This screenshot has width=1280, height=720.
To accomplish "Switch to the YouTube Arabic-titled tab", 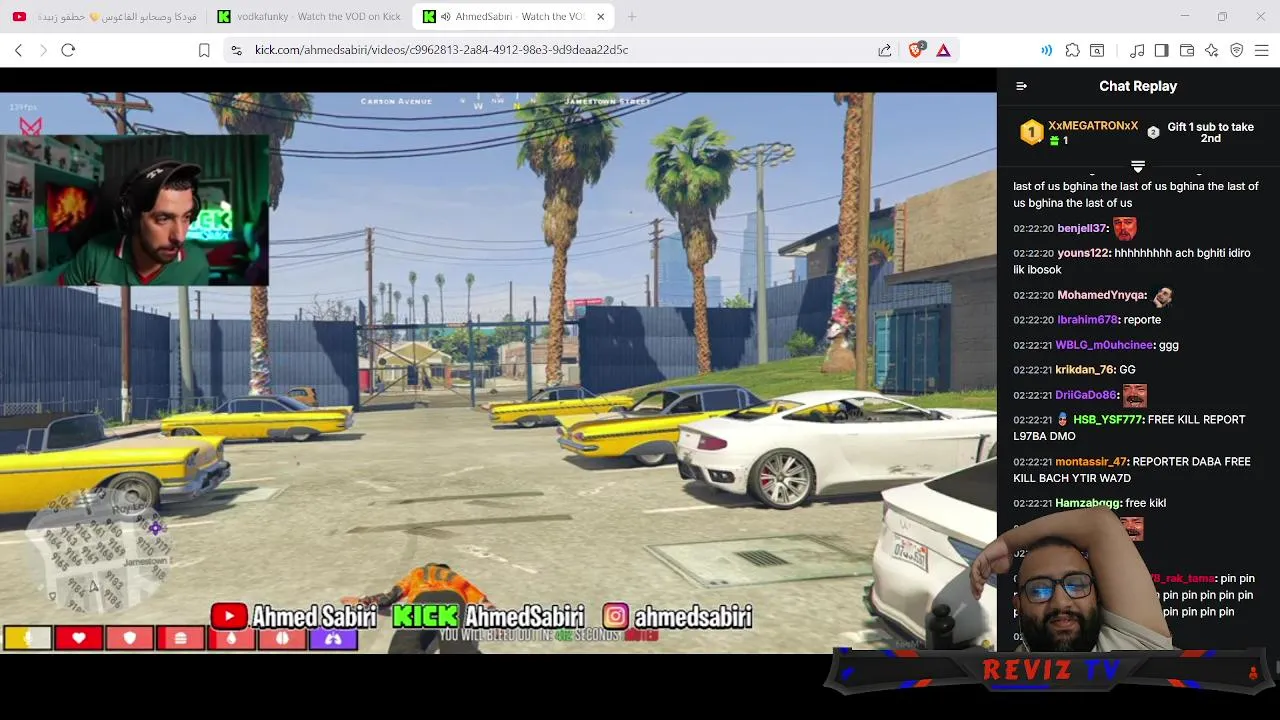I will tap(103, 17).
